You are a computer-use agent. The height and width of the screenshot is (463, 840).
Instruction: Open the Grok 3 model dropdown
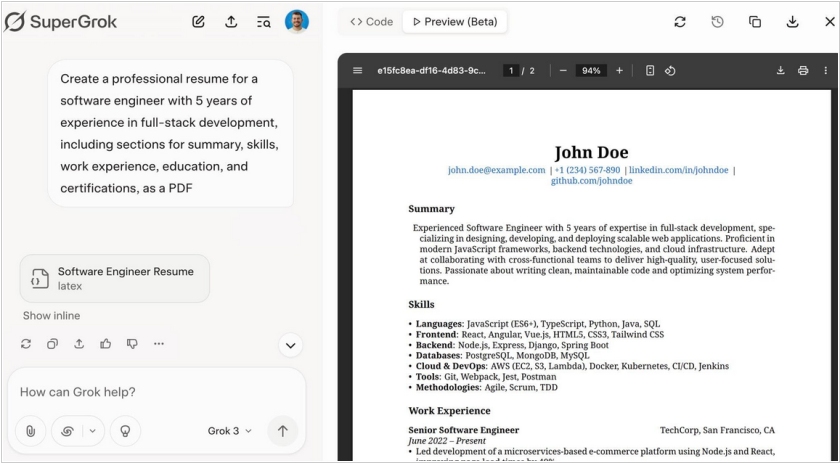point(229,431)
